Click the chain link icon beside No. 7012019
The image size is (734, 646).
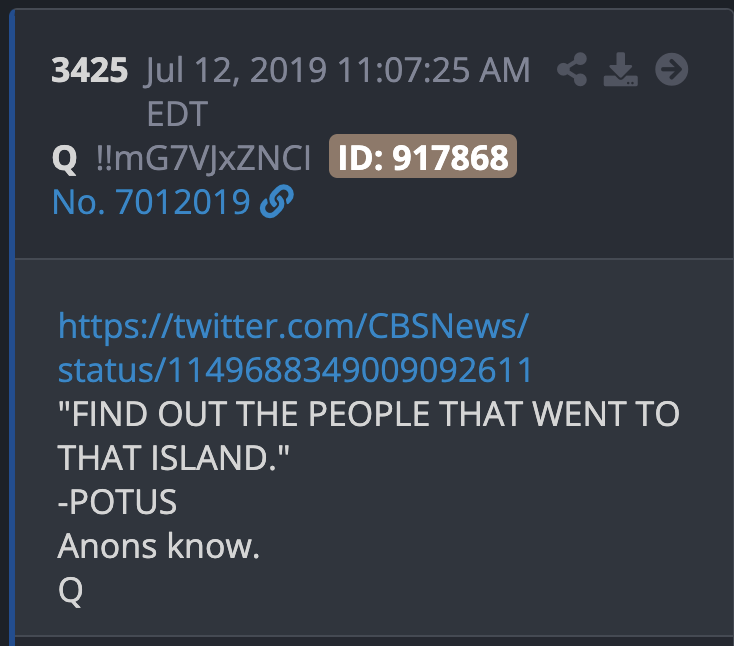[277, 202]
